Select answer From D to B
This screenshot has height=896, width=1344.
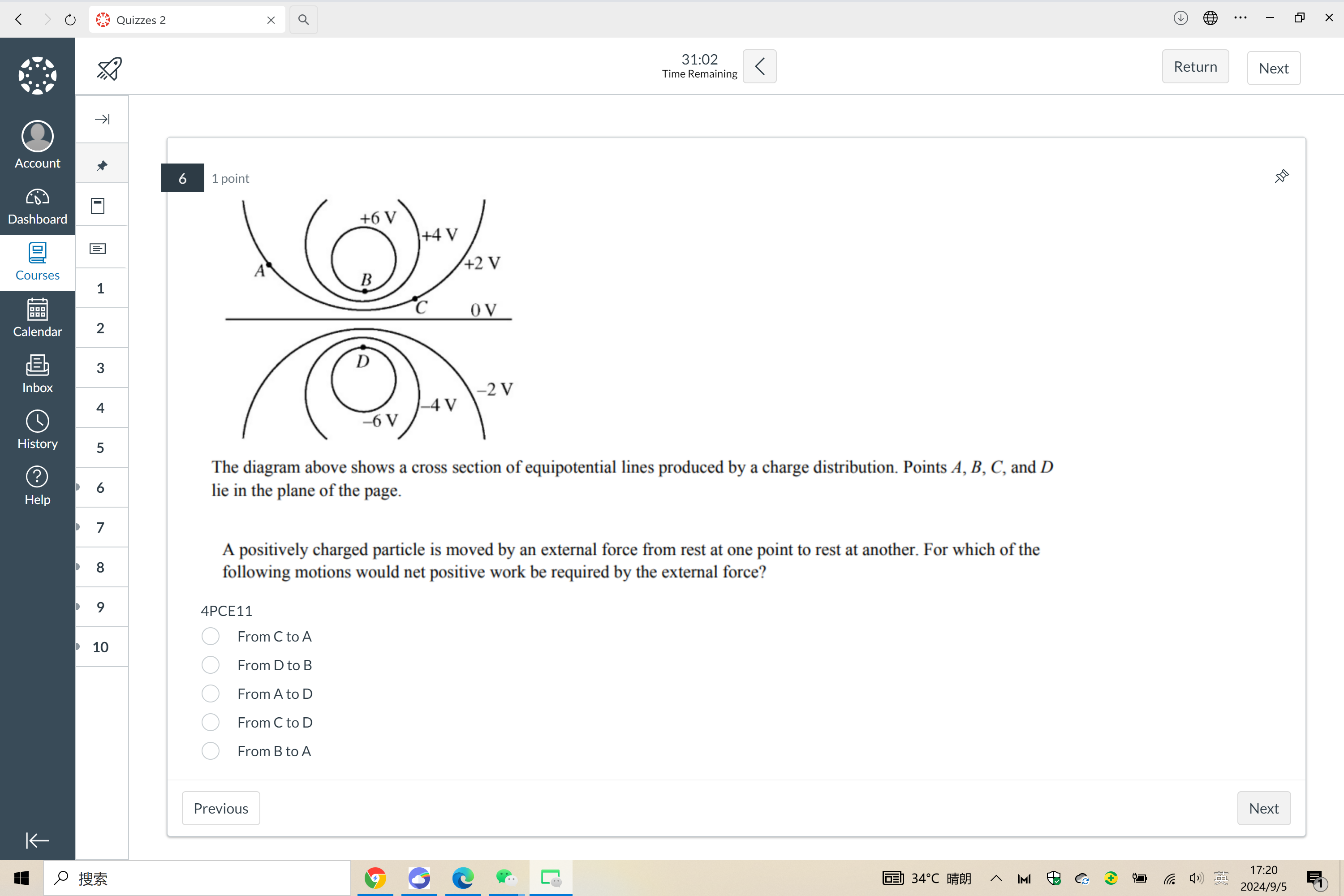coord(210,664)
